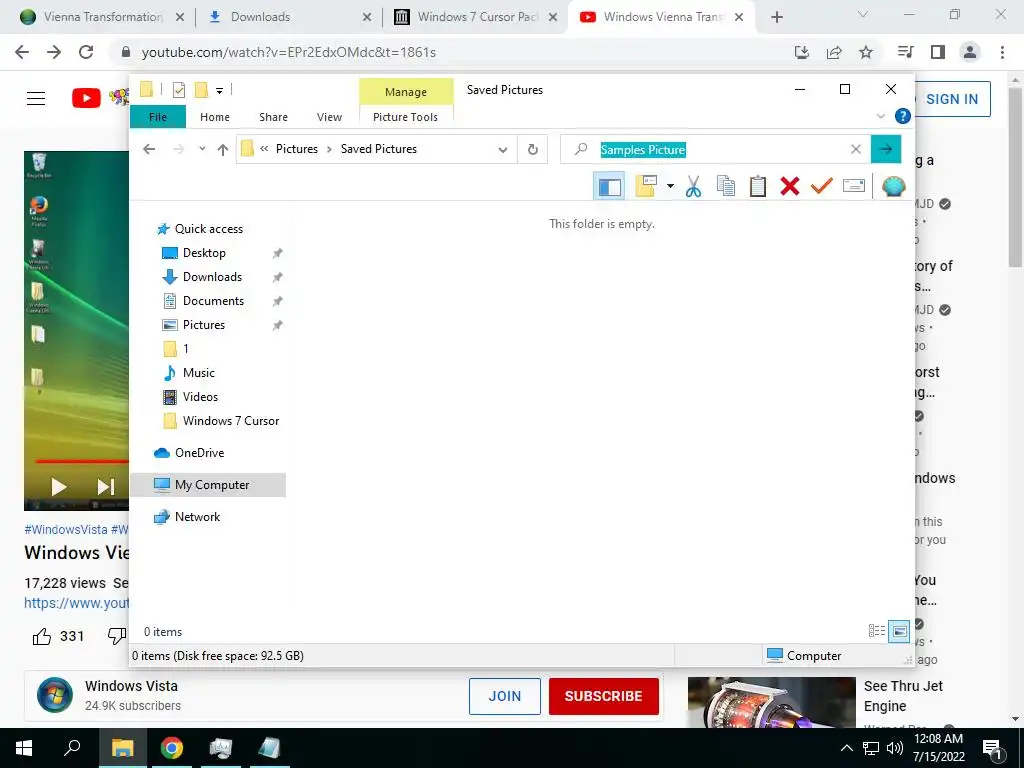This screenshot has width=1024, height=768.
Task: Click New Folder icon in Quick Access Toolbar
Action: [x=201, y=90]
